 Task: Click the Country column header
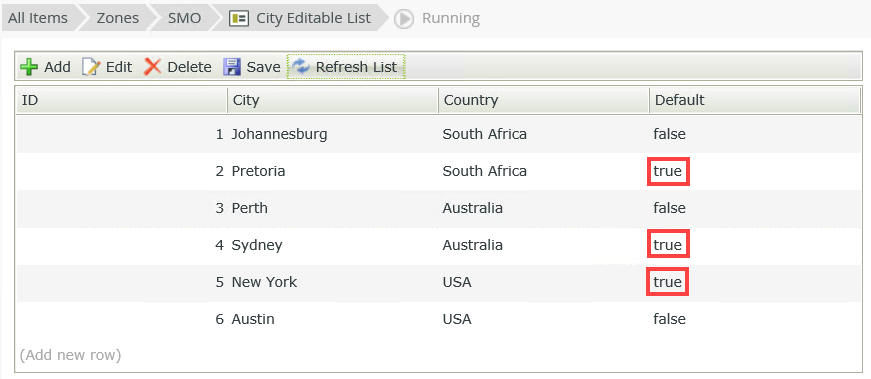(544, 100)
